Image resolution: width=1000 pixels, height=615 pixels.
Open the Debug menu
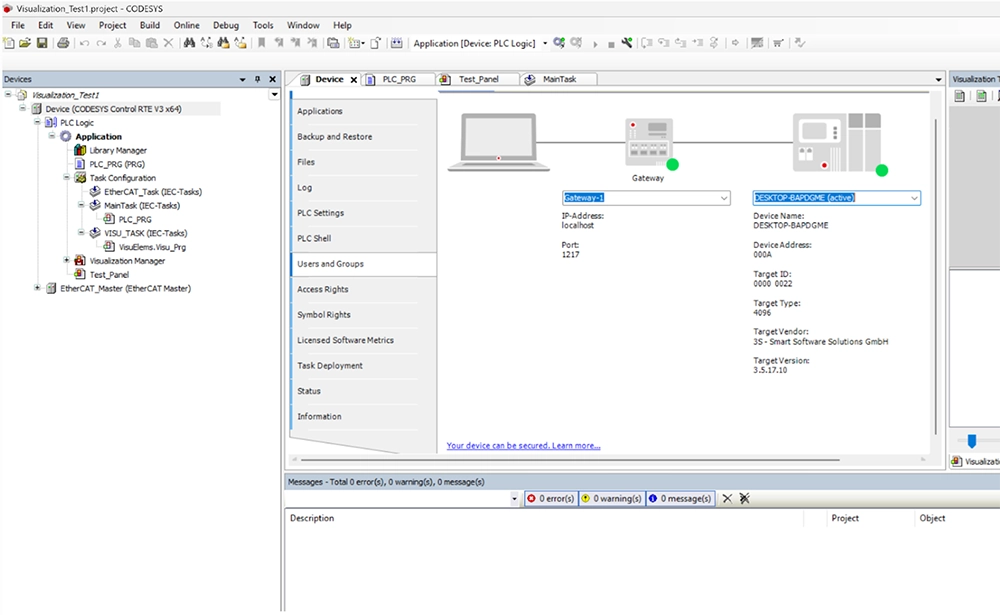226,25
